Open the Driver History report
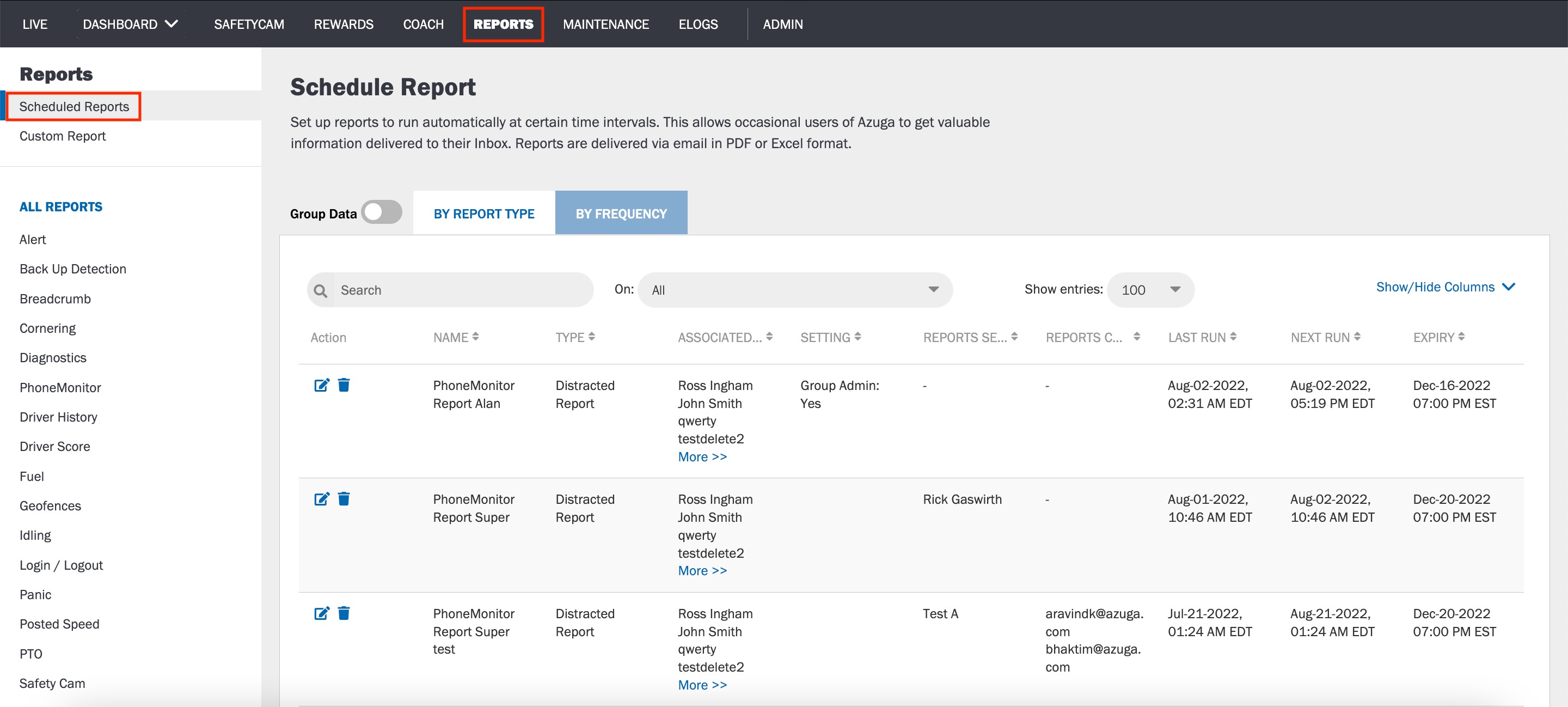 click(58, 417)
